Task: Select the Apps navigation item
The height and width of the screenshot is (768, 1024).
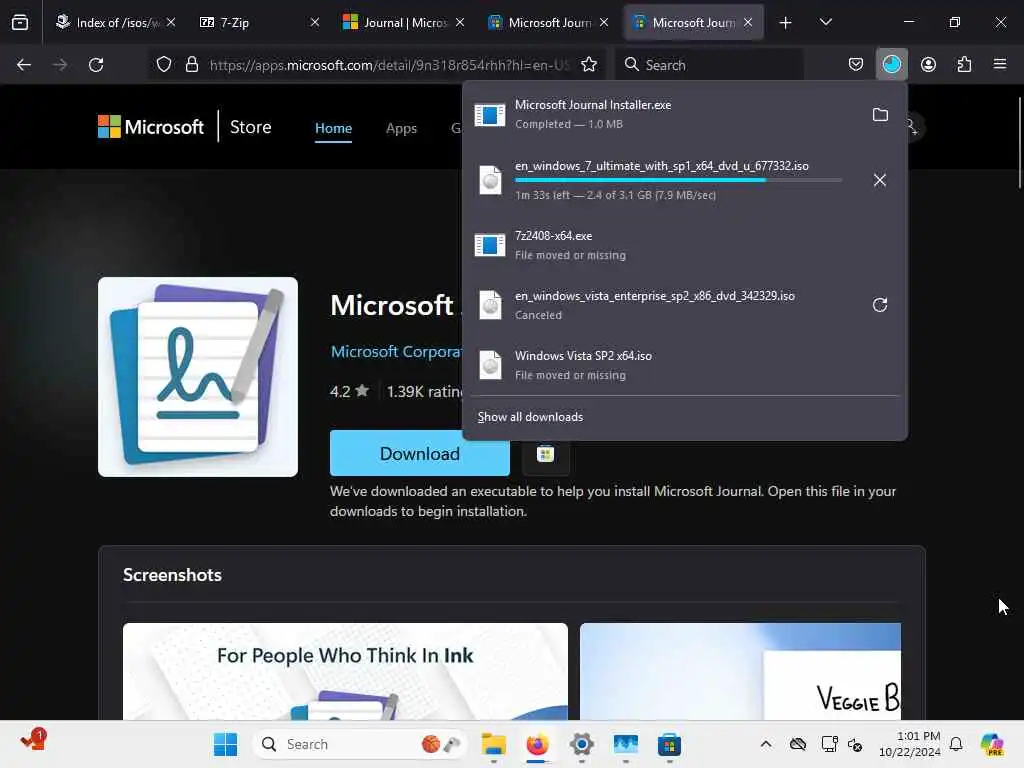Action: click(401, 128)
